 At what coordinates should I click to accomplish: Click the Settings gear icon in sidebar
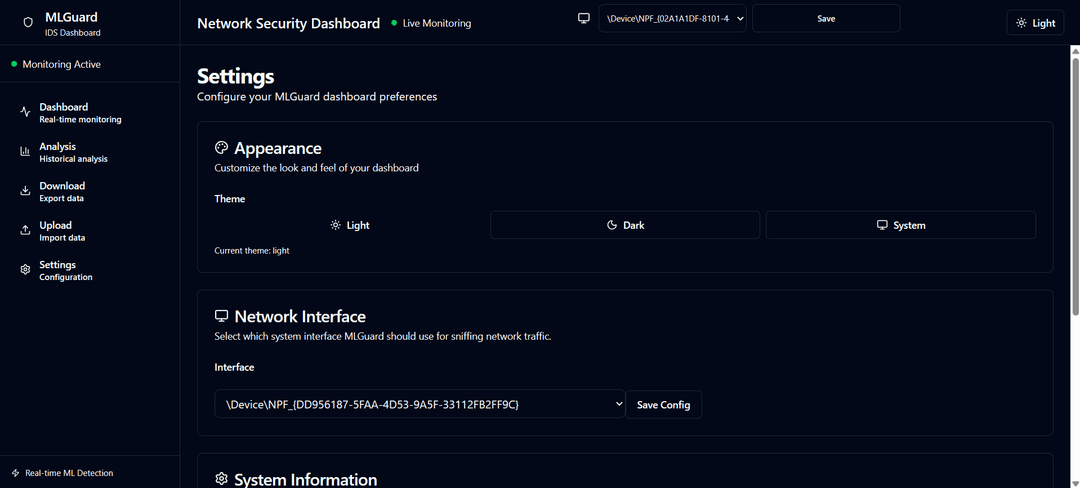(25, 270)
